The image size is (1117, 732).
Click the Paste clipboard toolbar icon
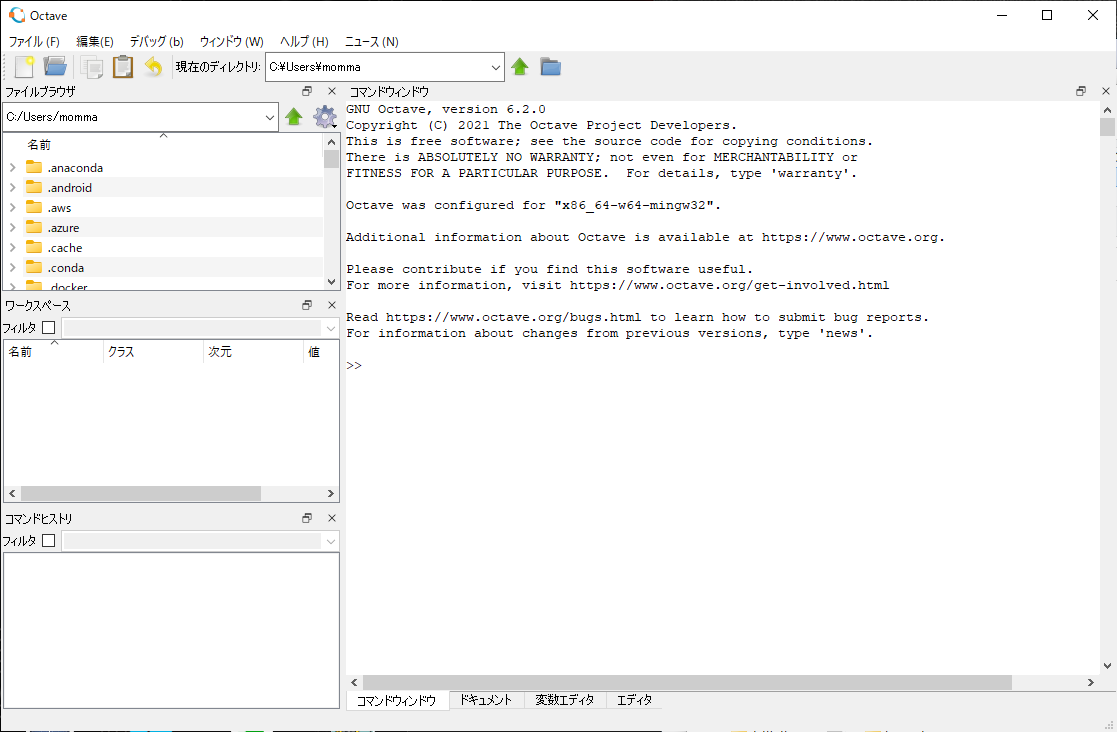(x=123, y=67)
